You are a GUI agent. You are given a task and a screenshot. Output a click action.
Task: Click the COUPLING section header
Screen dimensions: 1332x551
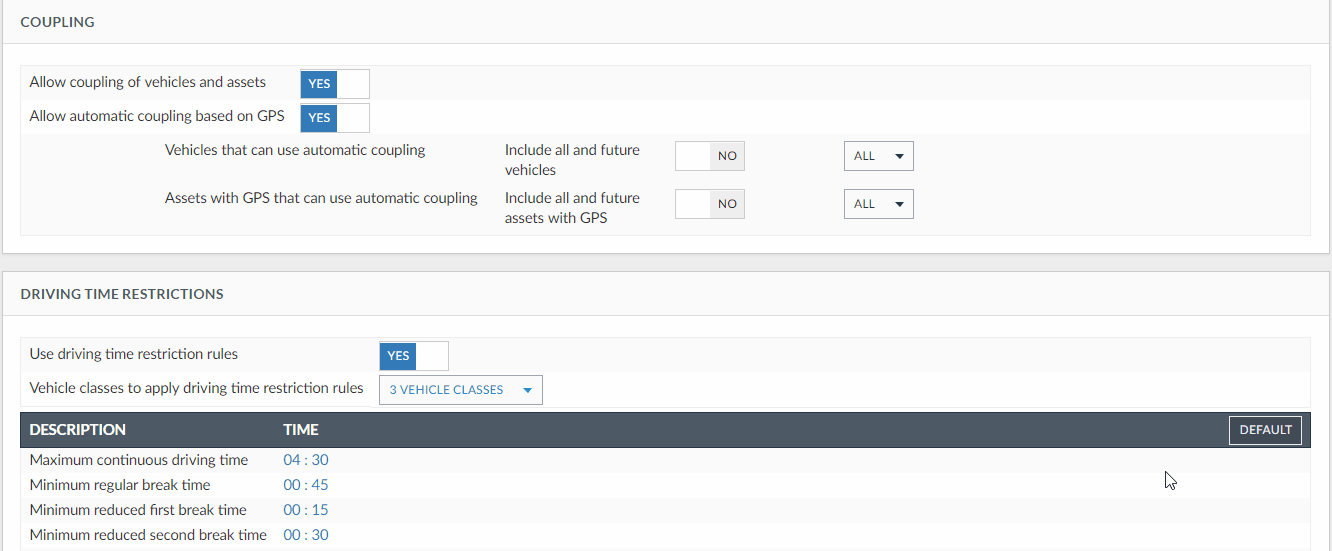pyautogui.click(x=58, y=22)
